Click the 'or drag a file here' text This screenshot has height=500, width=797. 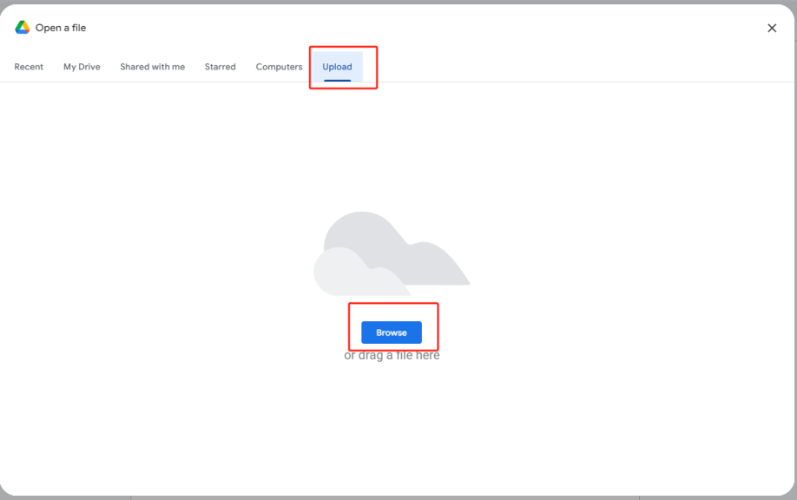392,355
